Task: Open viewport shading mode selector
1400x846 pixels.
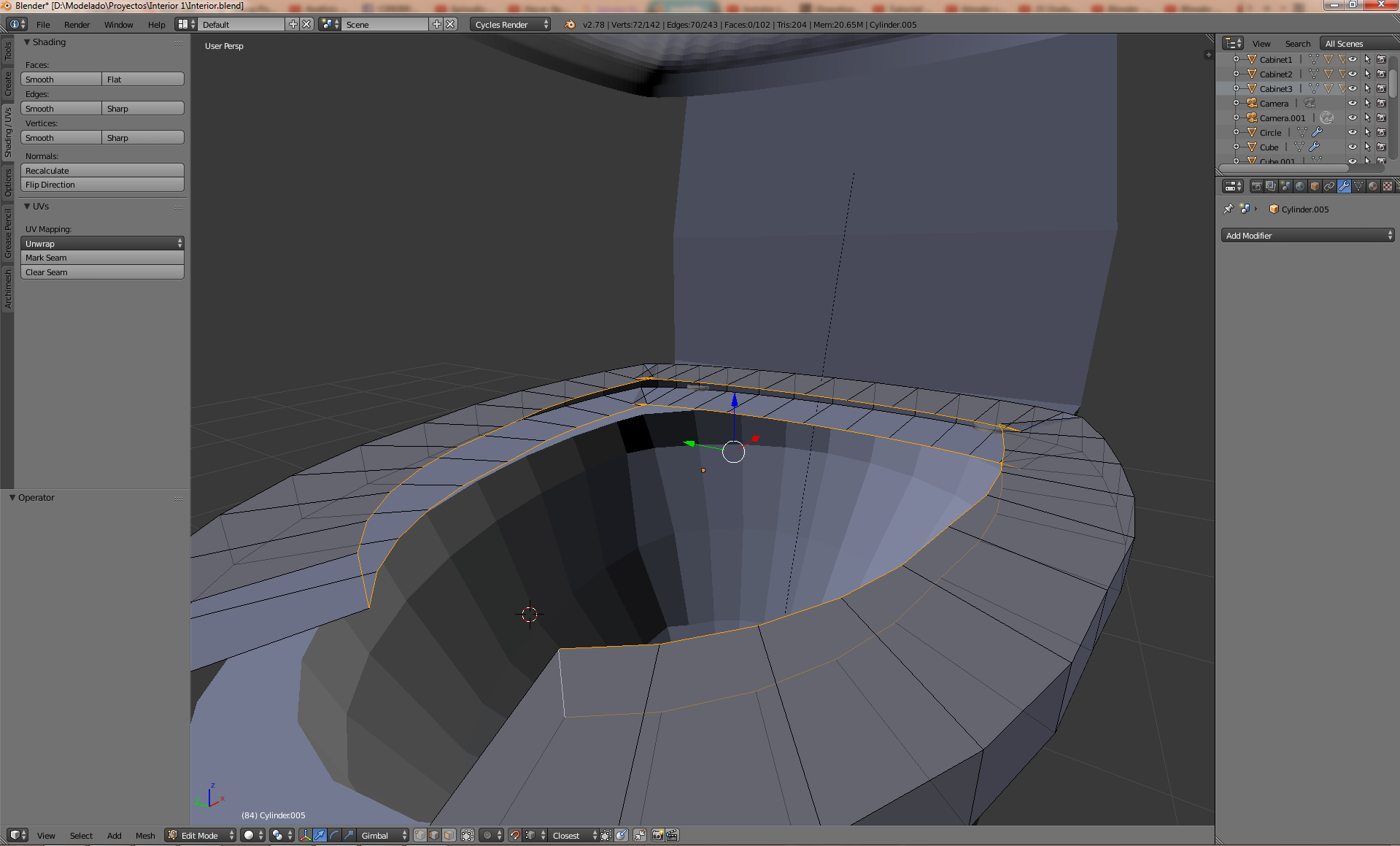Action: pos(252,835)
